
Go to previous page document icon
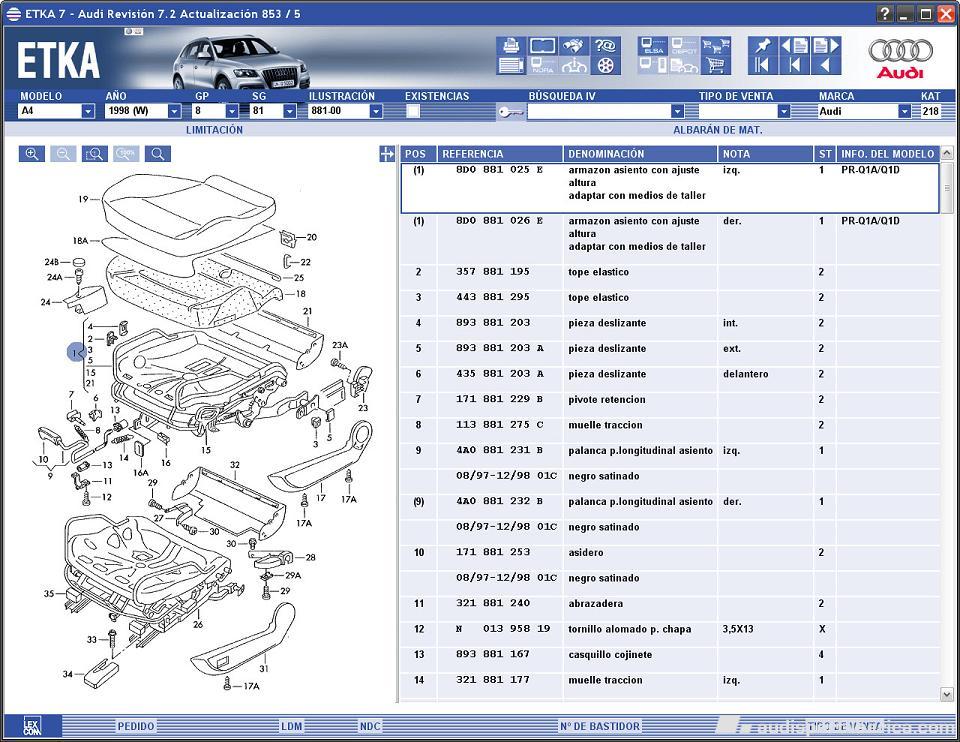(794, 46)
